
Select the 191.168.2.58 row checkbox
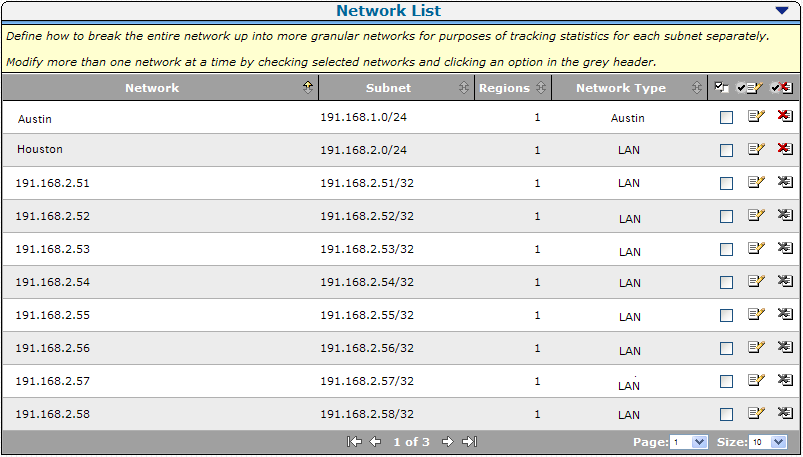726,414
